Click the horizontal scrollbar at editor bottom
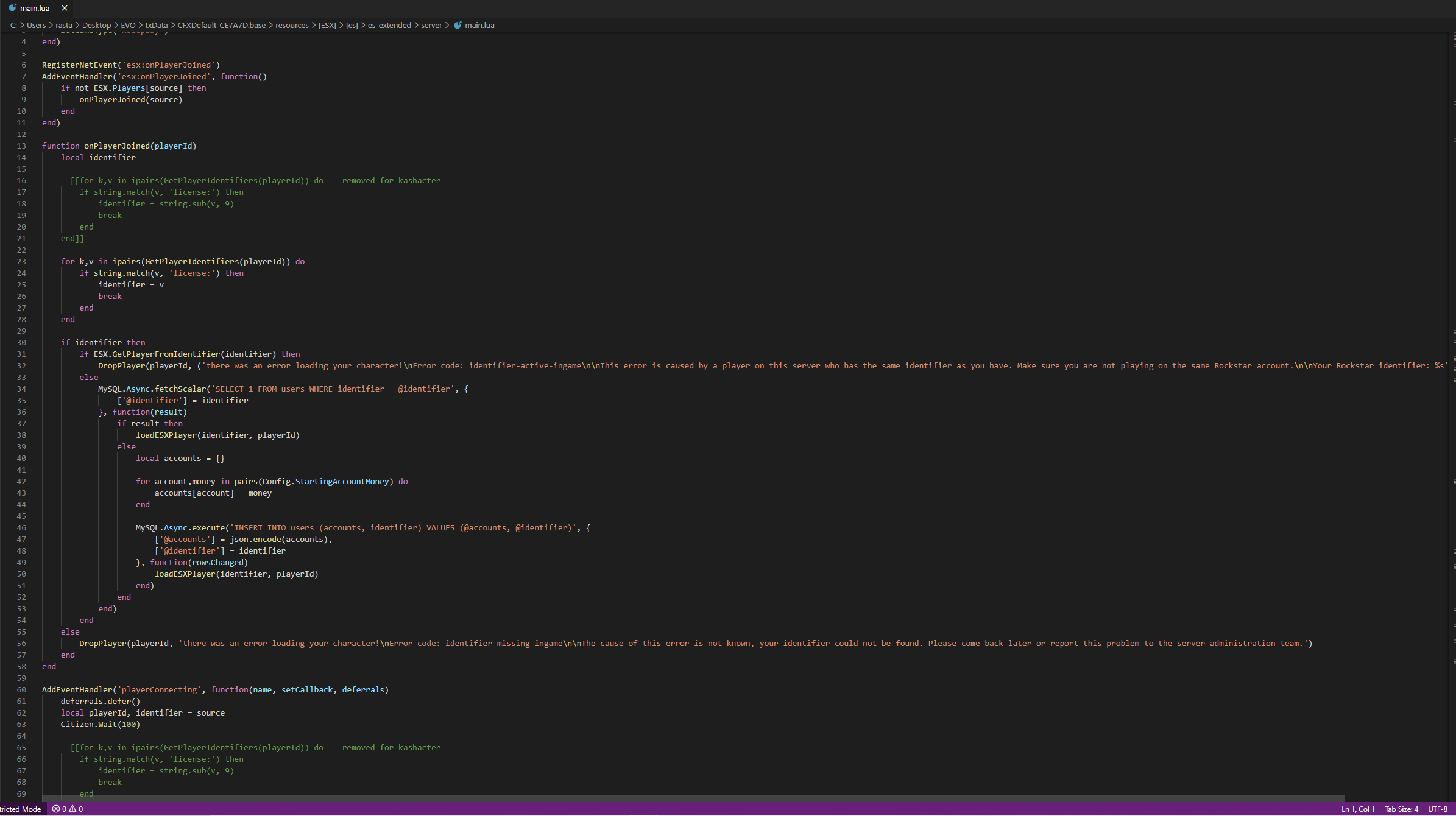 tap(693, 798)
